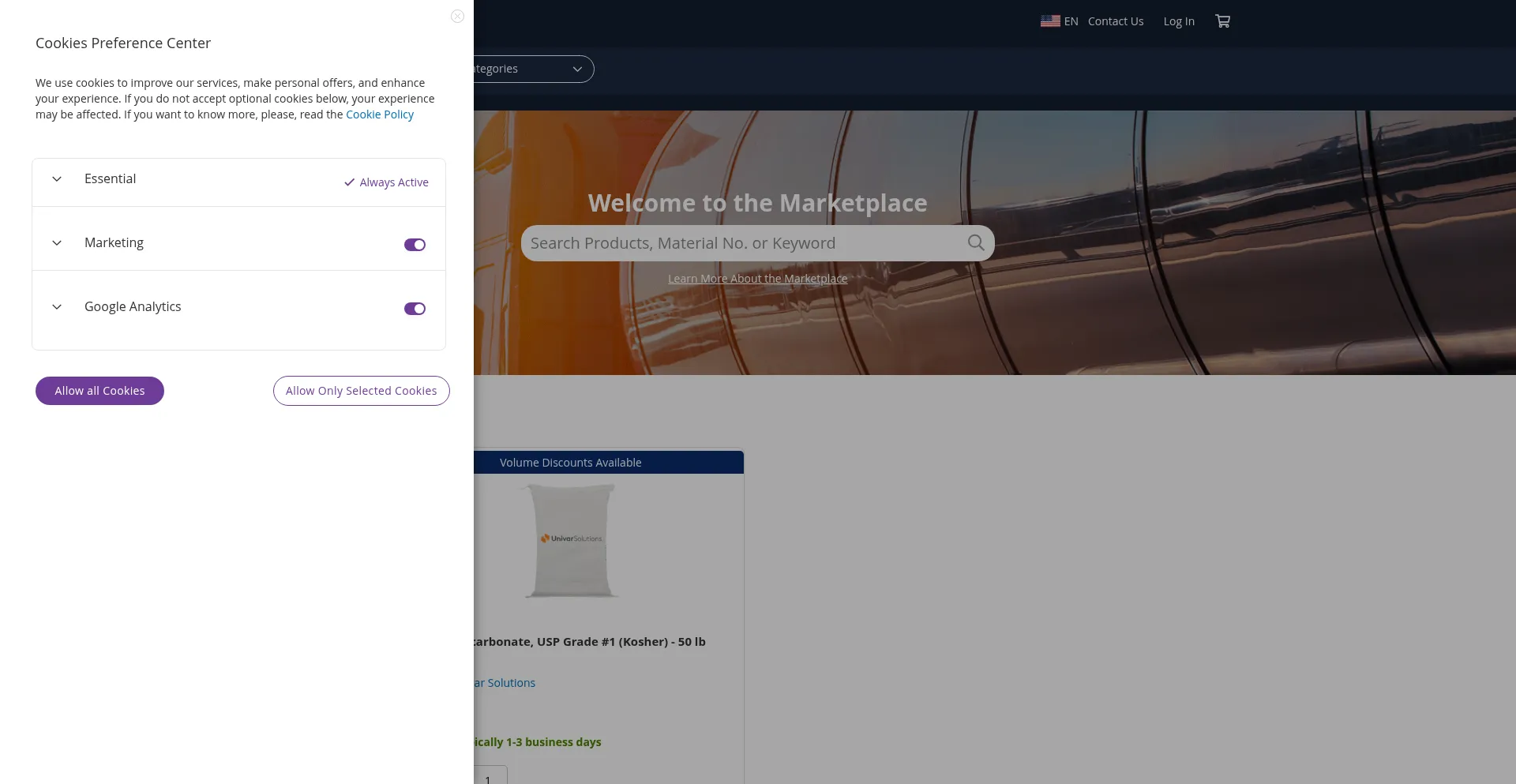Expand the Marketing section chevron
This screenshot has height=784, width=1516.
pos(57,243)
